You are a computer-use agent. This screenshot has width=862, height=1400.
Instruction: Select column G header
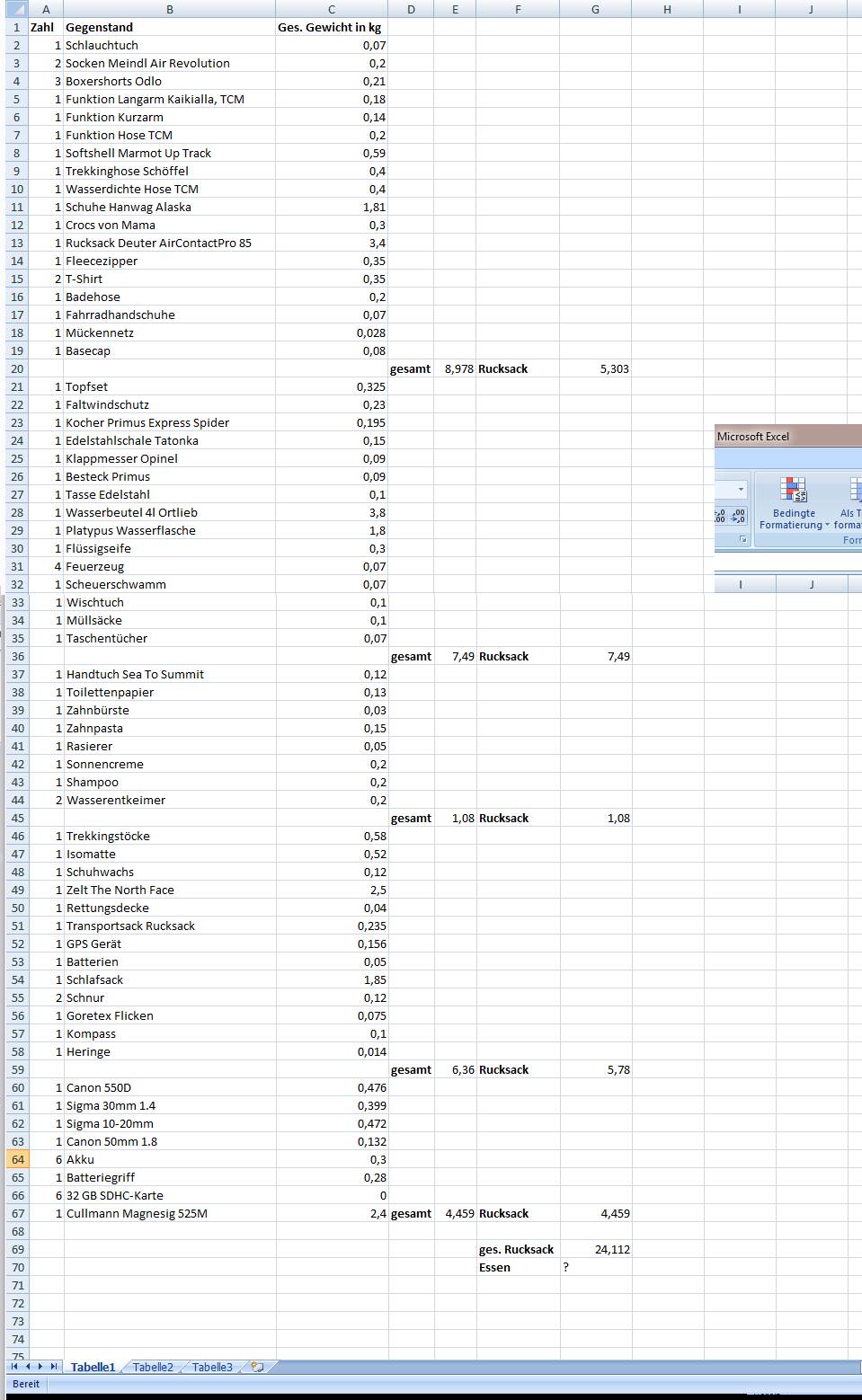595,9
